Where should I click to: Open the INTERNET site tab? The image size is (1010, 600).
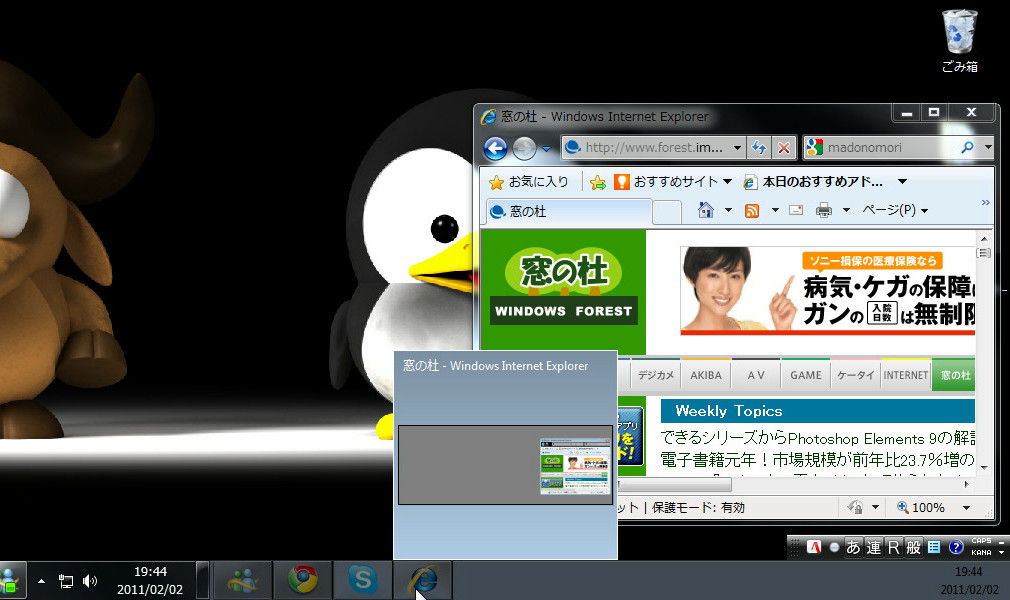pos(906,374)
